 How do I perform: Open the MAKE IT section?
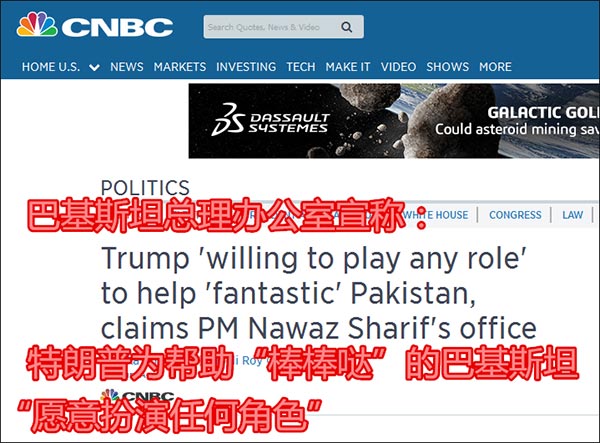(348, 67)
